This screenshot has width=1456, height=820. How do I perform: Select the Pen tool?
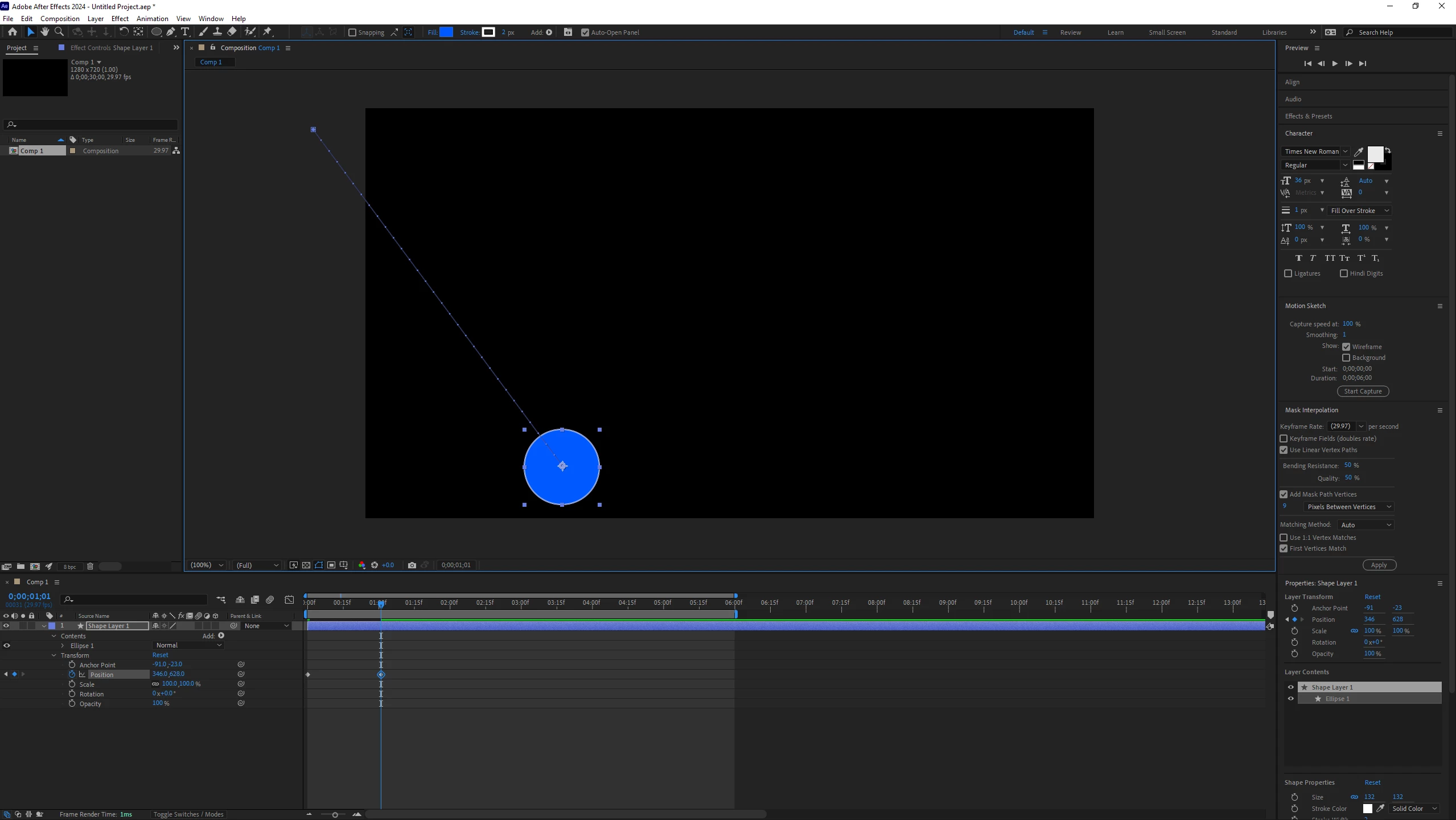point(170,32)
